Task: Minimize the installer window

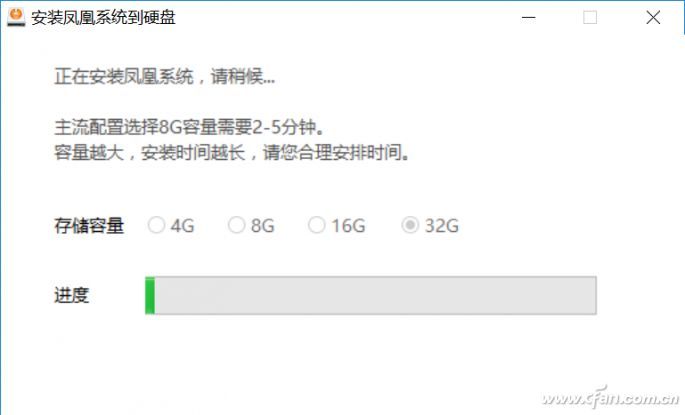Action: pyautogui.click(x=528, y=18)
